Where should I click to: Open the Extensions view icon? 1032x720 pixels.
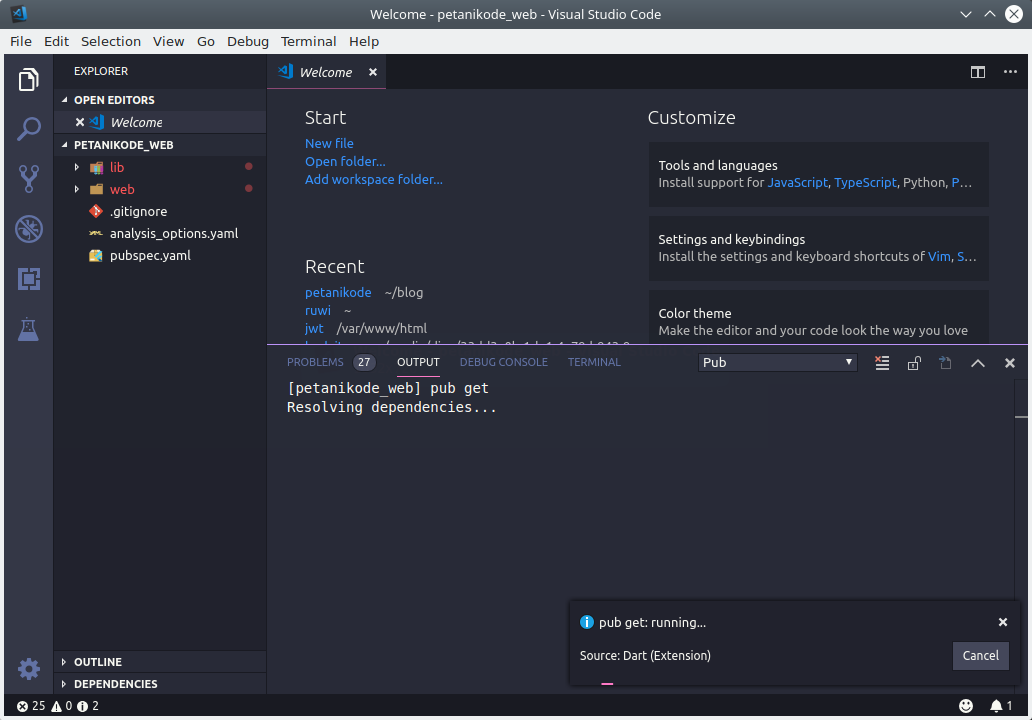[29, 279]
